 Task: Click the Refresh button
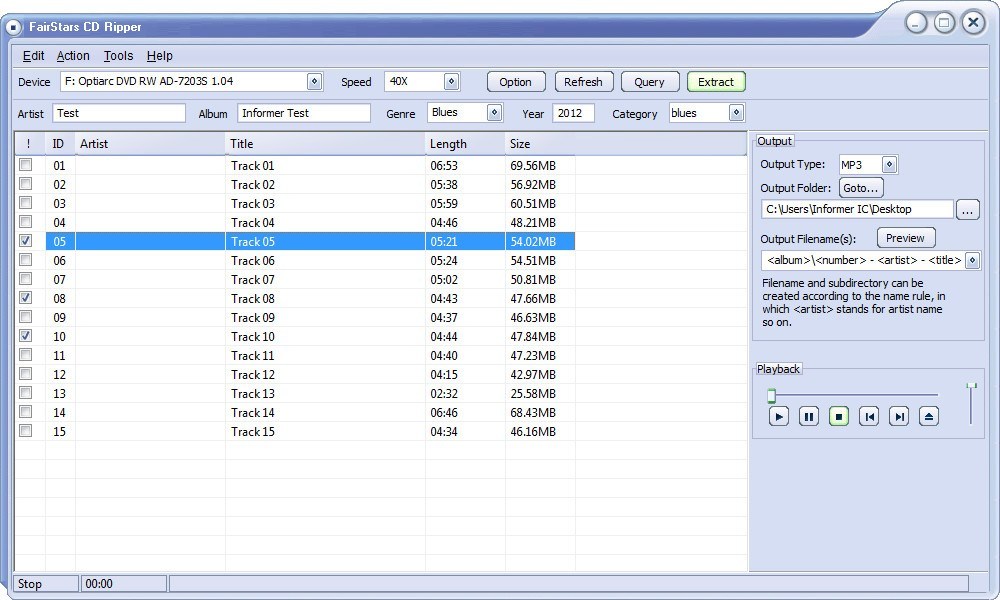[x=584, y=82]
